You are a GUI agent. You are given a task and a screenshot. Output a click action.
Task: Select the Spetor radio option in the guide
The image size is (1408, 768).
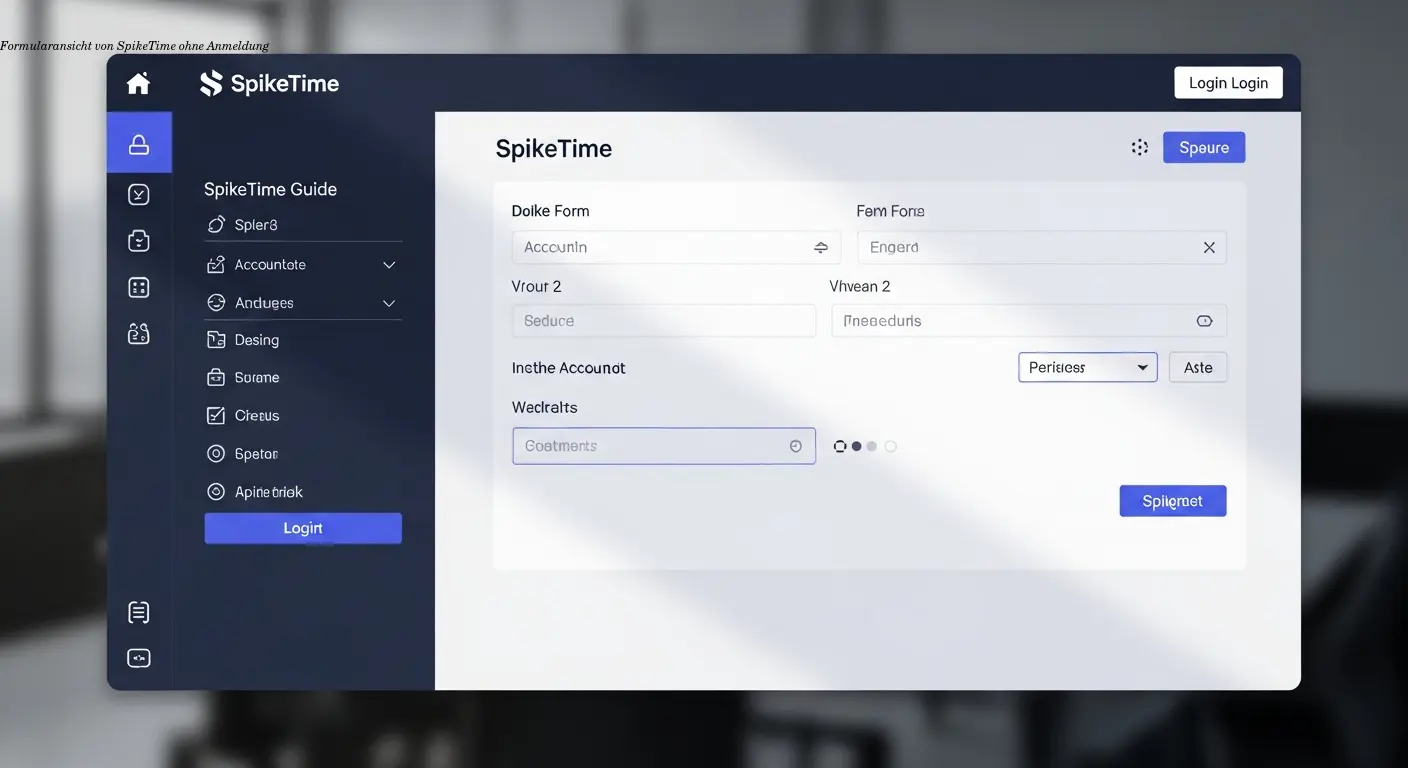click(216, 453)
